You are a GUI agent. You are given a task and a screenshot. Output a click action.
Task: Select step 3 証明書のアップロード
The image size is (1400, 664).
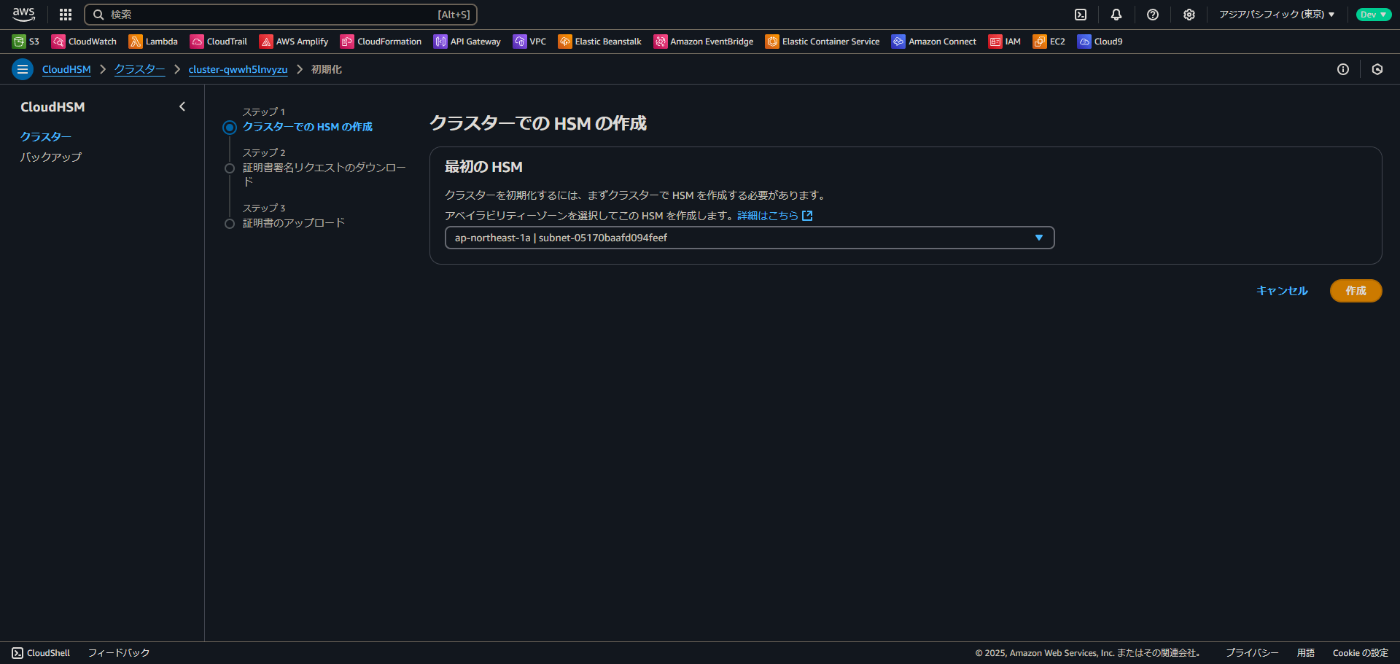coord(293,223)
